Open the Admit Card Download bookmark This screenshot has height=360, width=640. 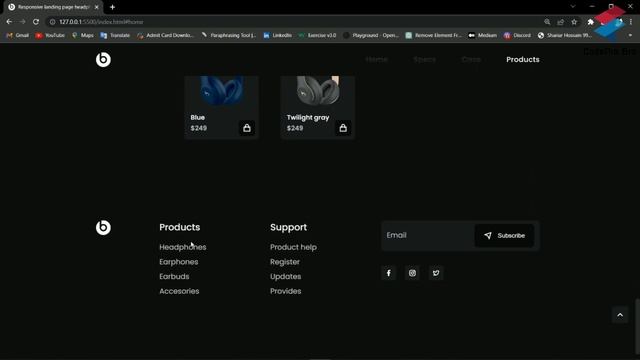[x=165, y=36]
